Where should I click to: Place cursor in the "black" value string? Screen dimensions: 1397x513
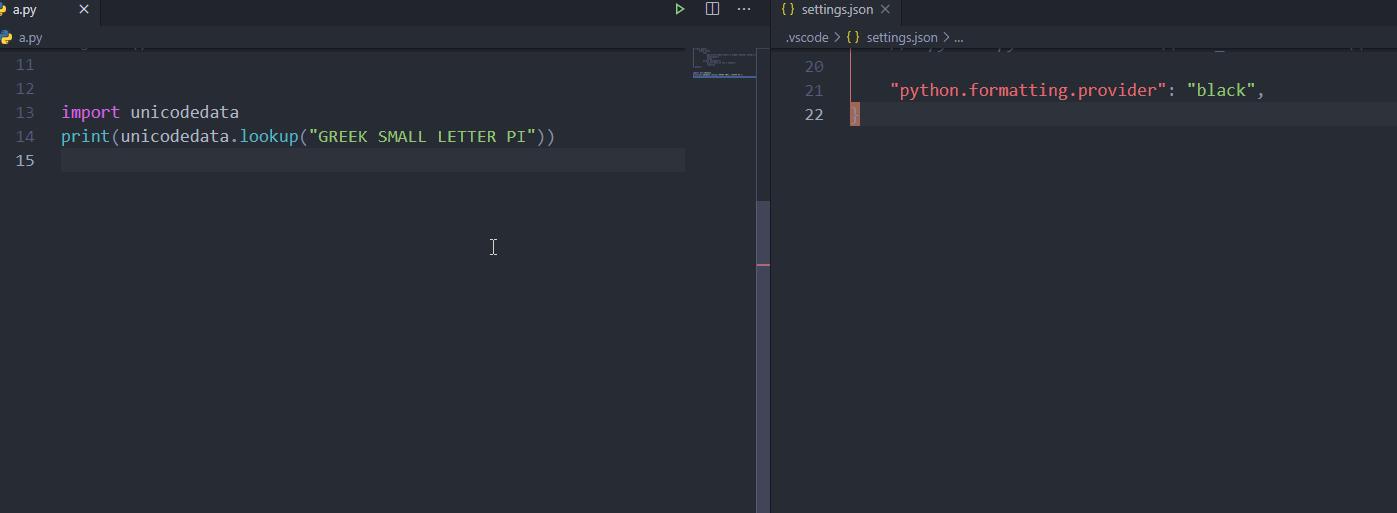coord(1221,91)
